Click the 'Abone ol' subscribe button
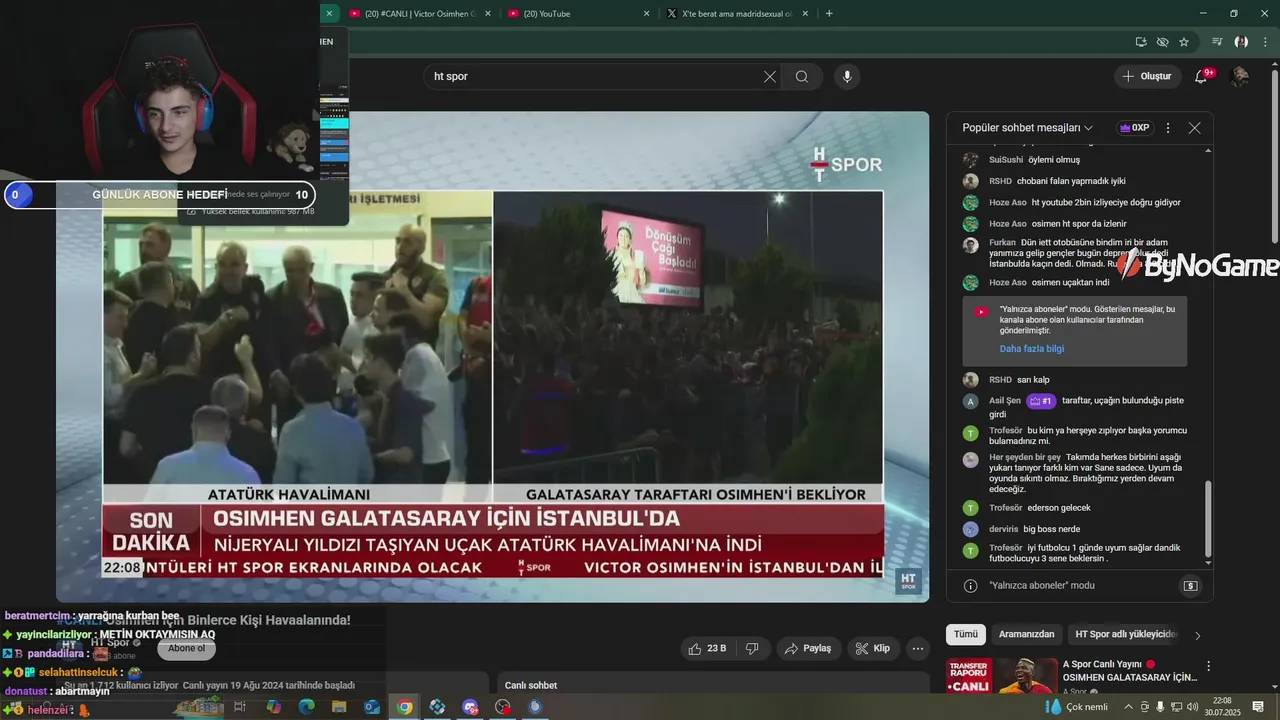The height and width of the screenshot is (720, 1280). [186, 648]
